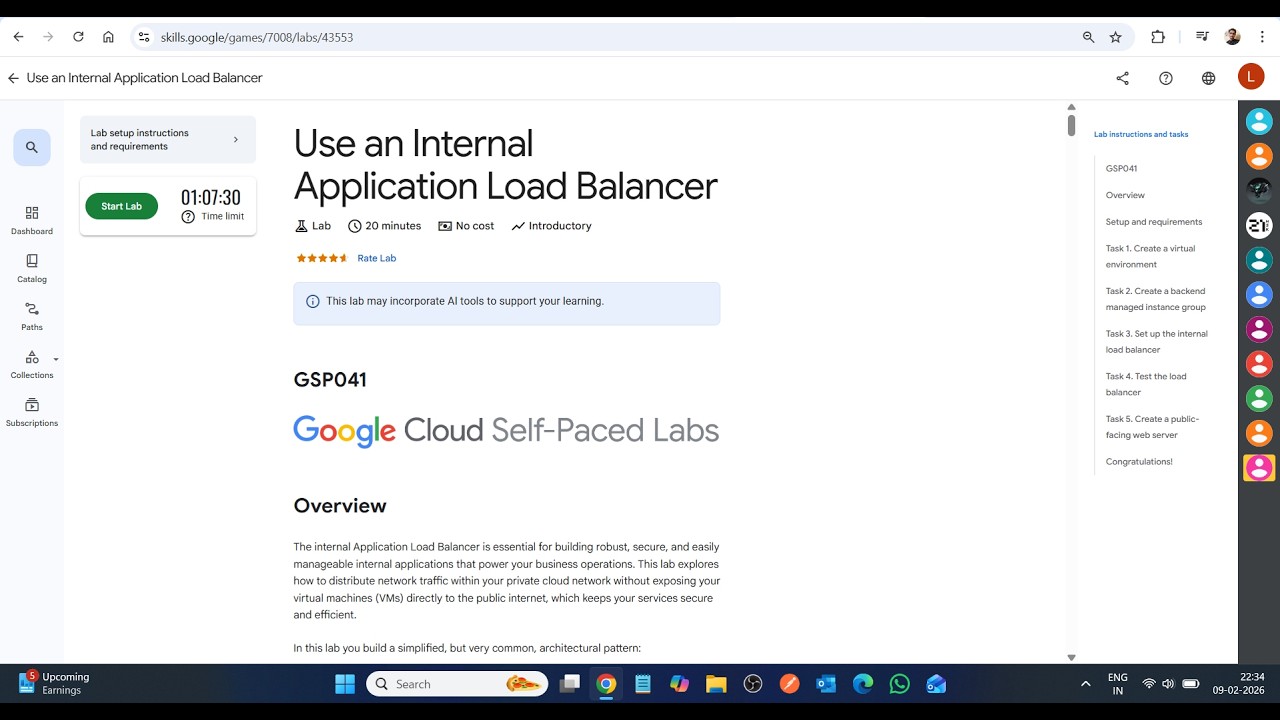Screen dimensions: 1280x720
Task: Jump to Setup and requirements section
Action: point(1154,222)
